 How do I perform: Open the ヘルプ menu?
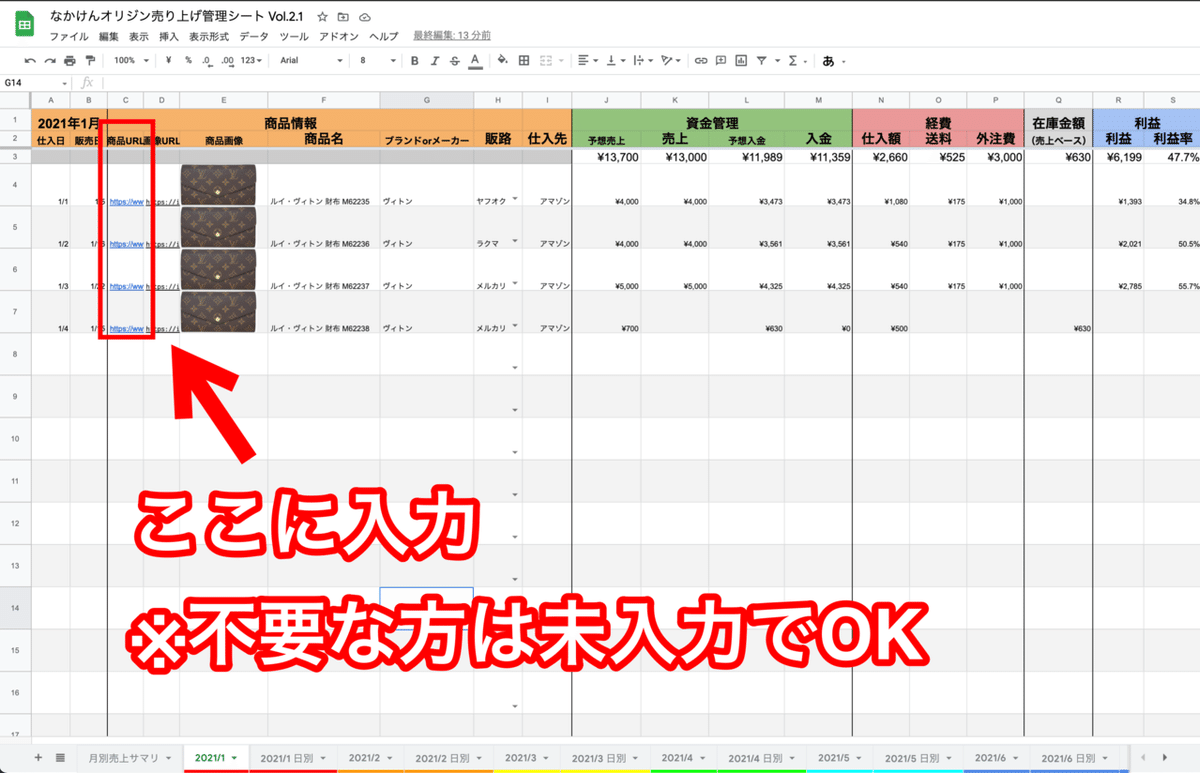pyautogui.click(x=384, y=36)
